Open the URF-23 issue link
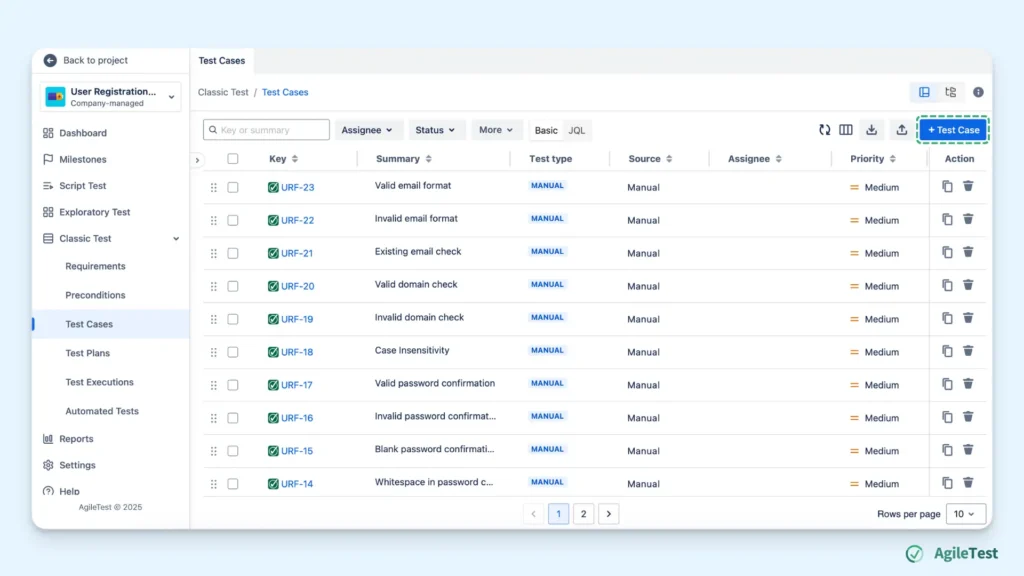 (x=297, y=187)
